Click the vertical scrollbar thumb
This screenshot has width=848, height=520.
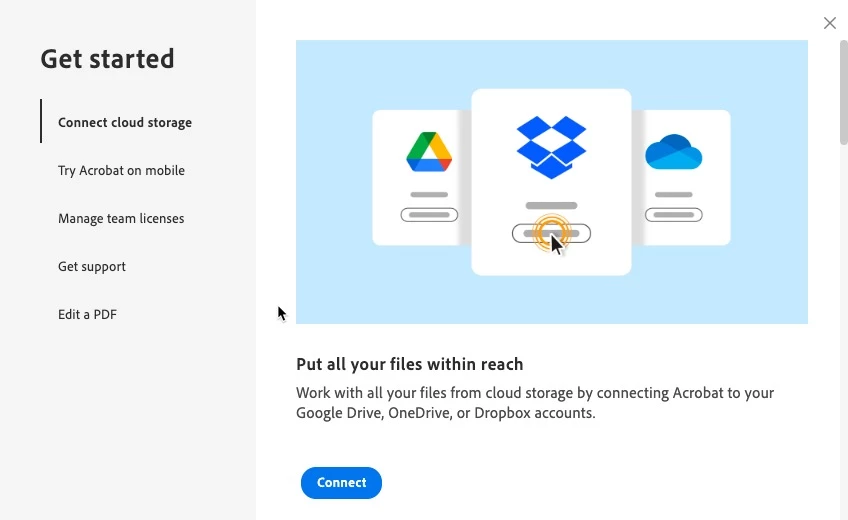click(x=843, y=92)
